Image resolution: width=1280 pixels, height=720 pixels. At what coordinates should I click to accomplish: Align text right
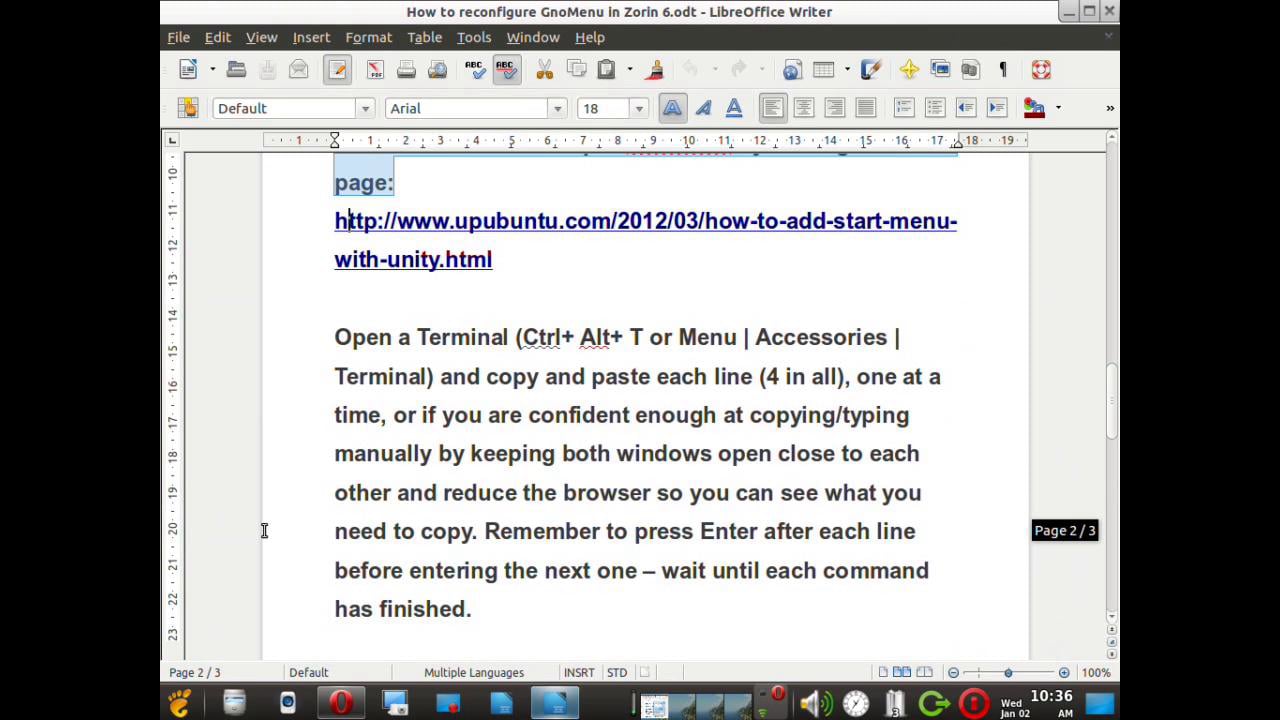[x=834, y=108]
